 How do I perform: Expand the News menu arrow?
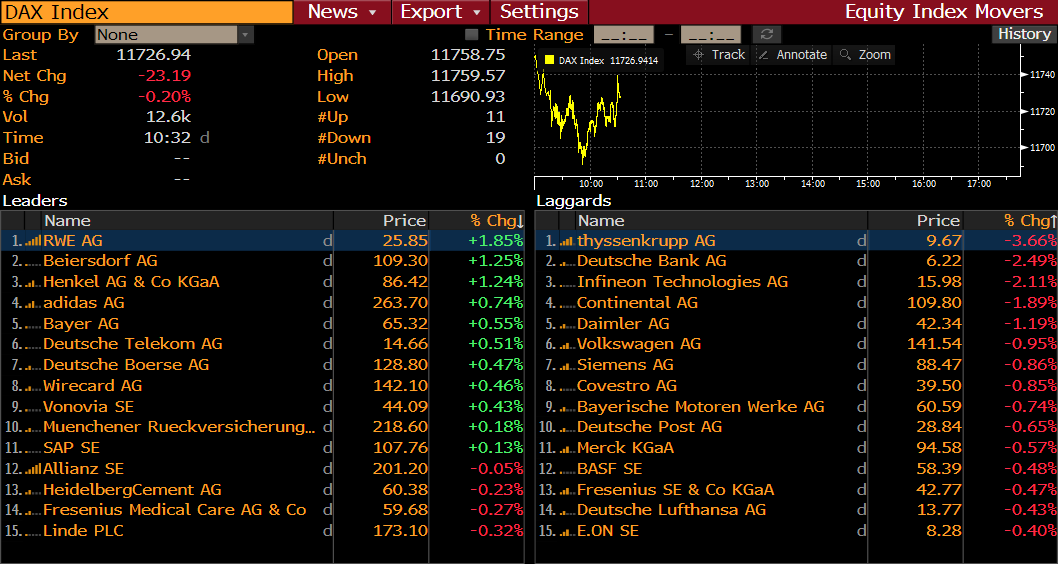click(x=372, y=12)
